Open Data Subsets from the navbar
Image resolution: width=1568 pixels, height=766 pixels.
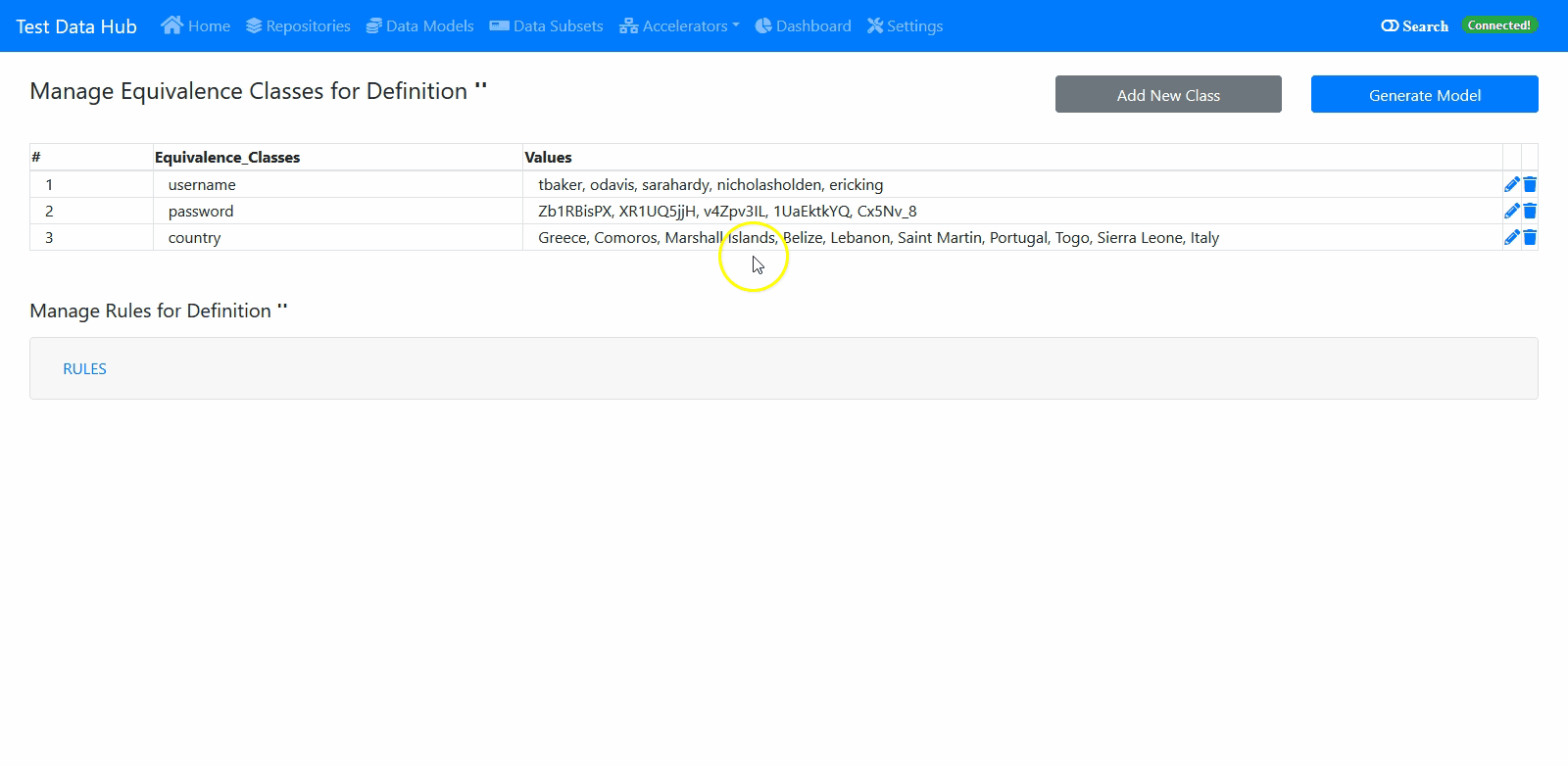(546, 26)
